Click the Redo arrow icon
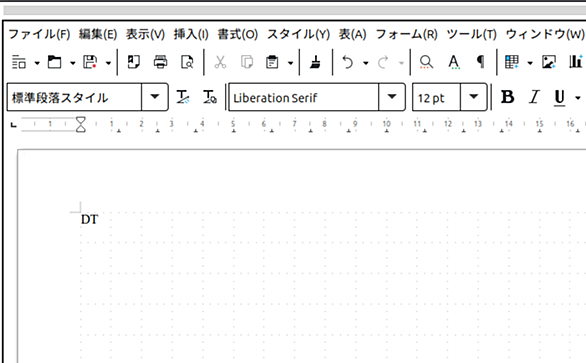Viewport: 586px width, 363px height. tap(383, 62)
